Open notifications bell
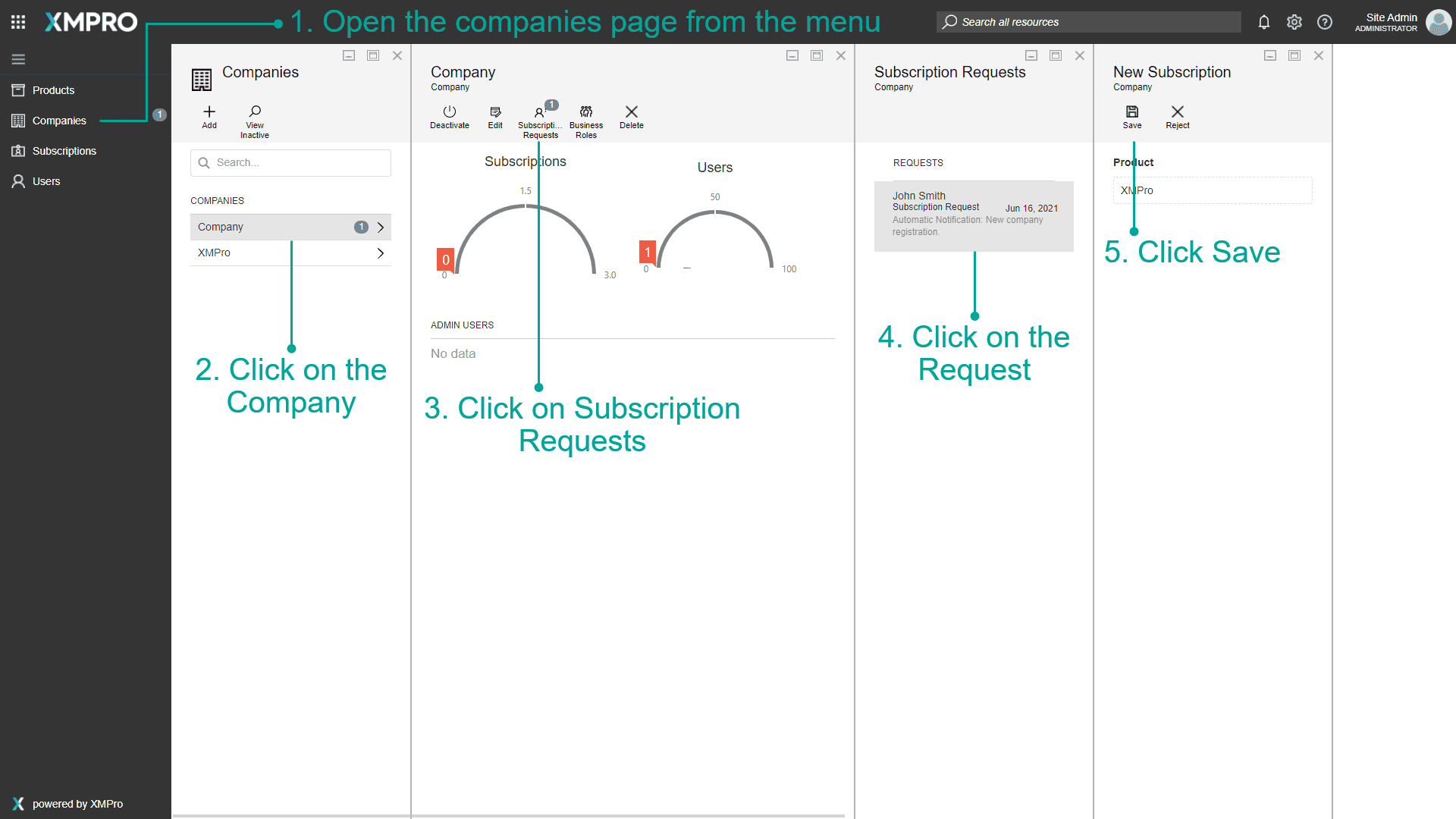The image size is (1456, 819). (x=1263, y=22)
